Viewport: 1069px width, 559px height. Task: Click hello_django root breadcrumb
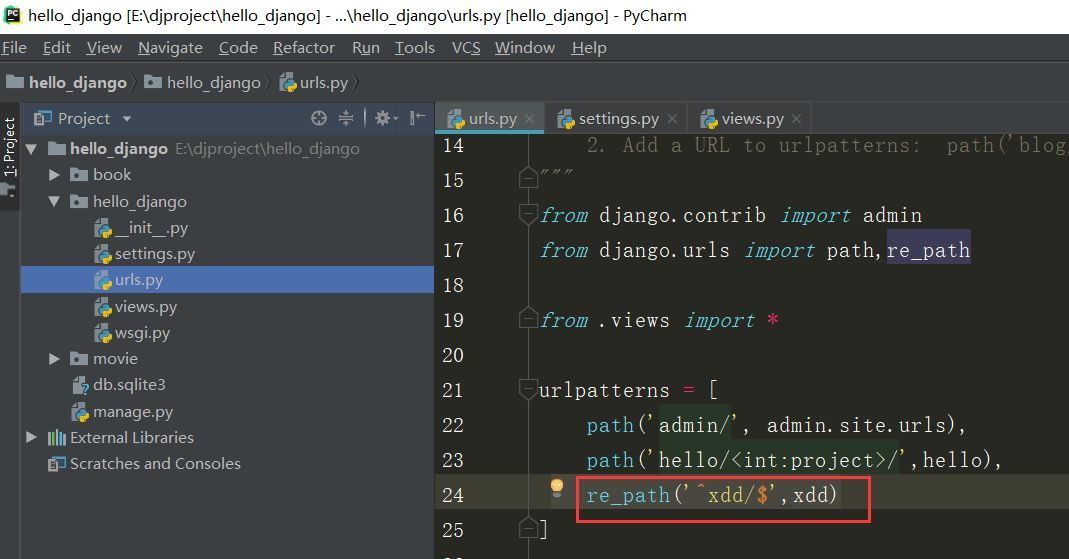(66, 82)
